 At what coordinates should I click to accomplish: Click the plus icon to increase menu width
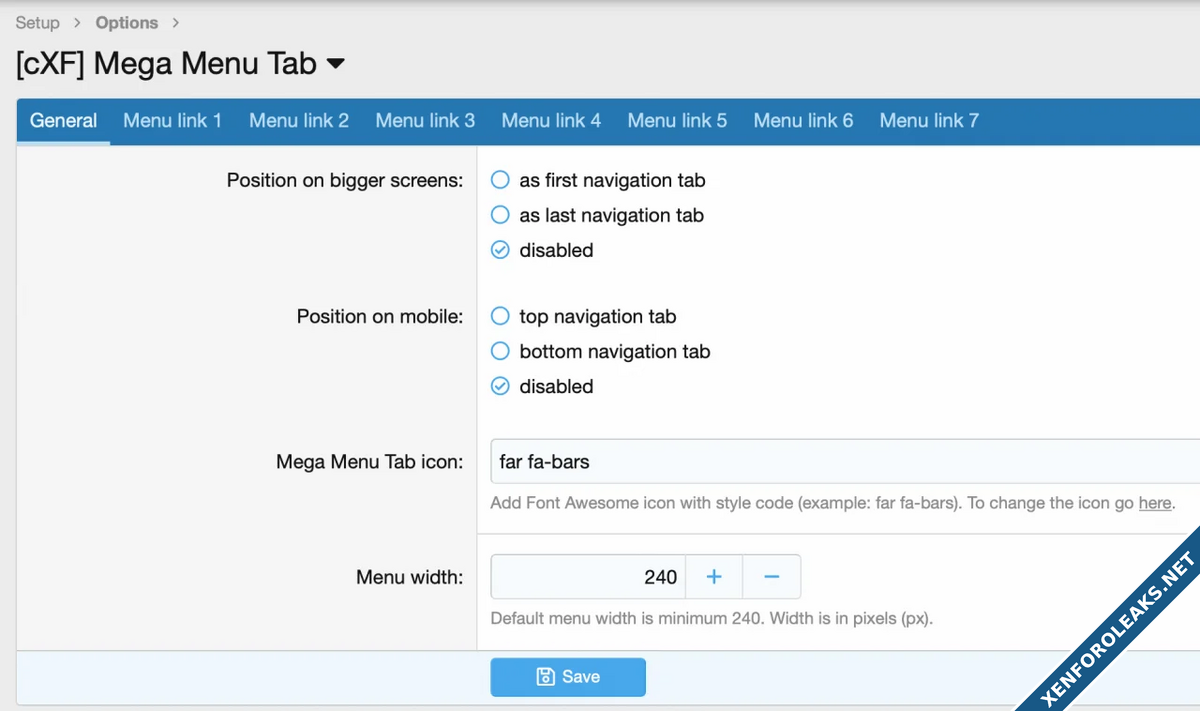714,577
